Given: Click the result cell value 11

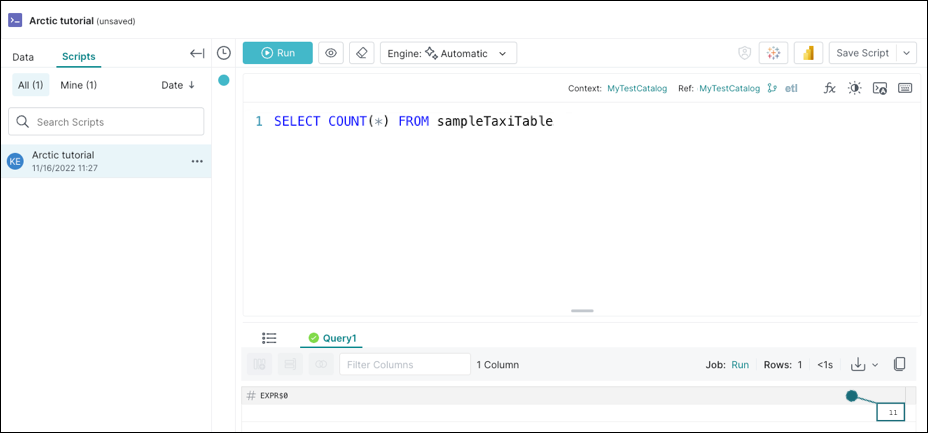Looking at the screenshot, I should pos(891,413).
